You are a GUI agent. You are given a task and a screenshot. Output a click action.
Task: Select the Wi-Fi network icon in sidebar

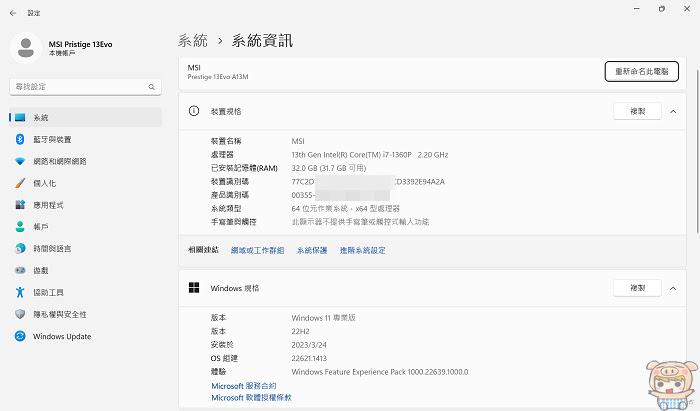point(20,161)
